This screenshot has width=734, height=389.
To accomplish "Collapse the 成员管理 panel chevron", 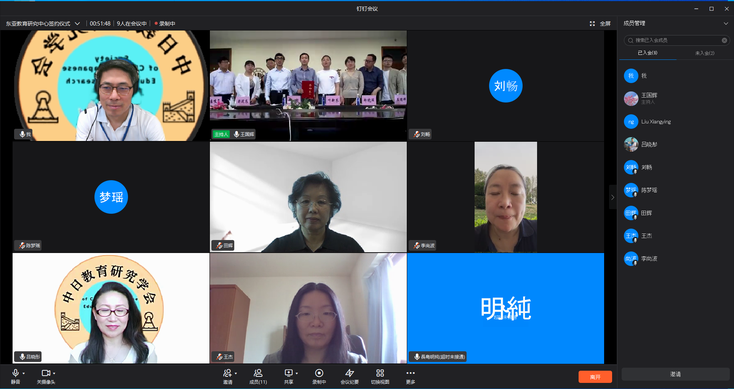I will click(726, 23).
